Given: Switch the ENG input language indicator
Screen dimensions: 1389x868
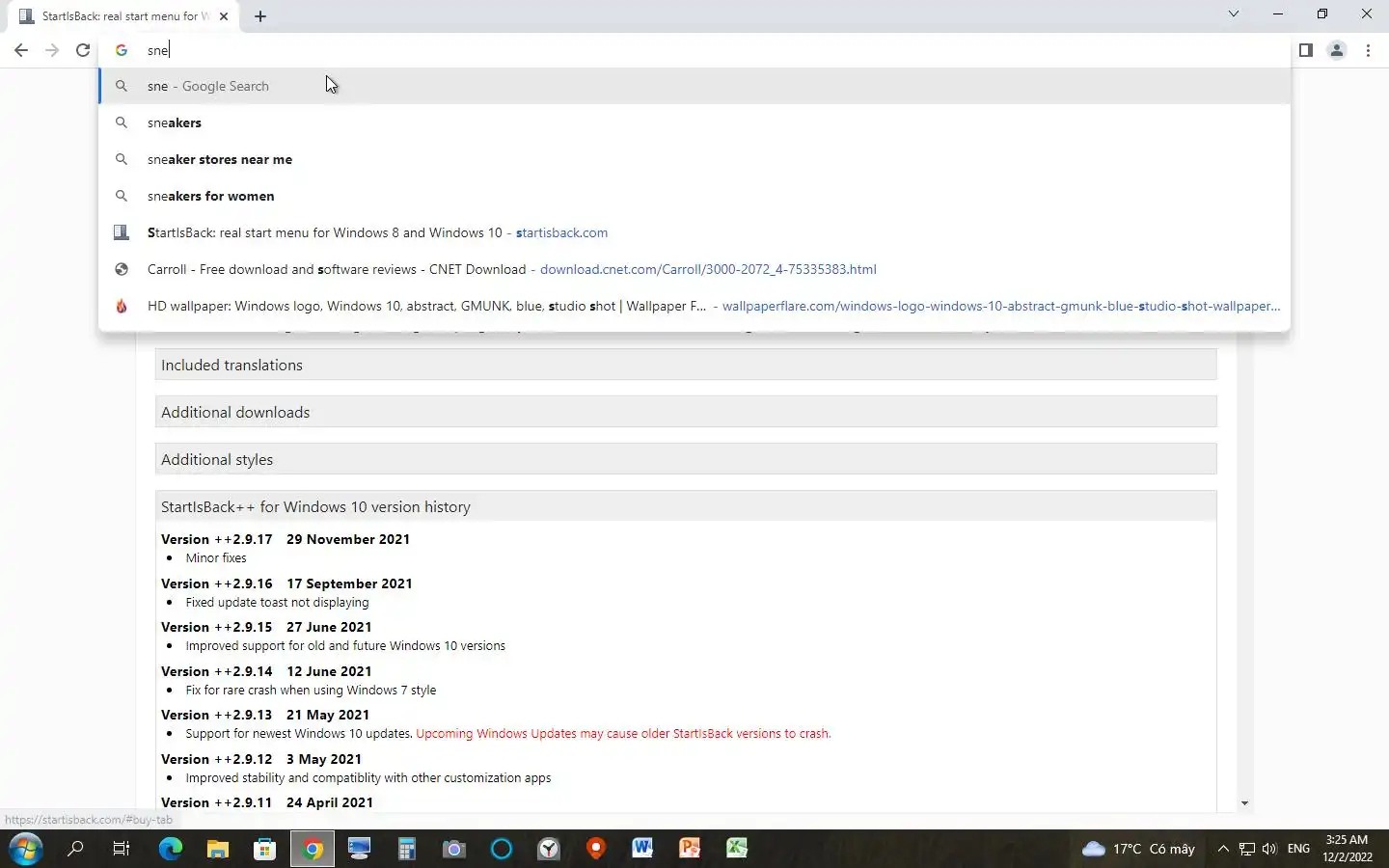Looking at the screenshot, I should coord(1299,849).
